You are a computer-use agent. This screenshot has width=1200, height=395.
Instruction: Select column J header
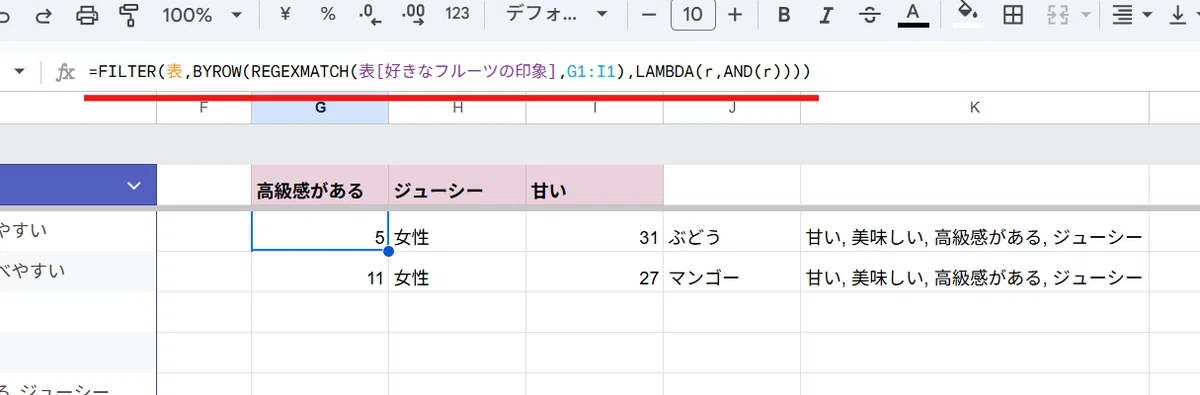click(732, 108)
